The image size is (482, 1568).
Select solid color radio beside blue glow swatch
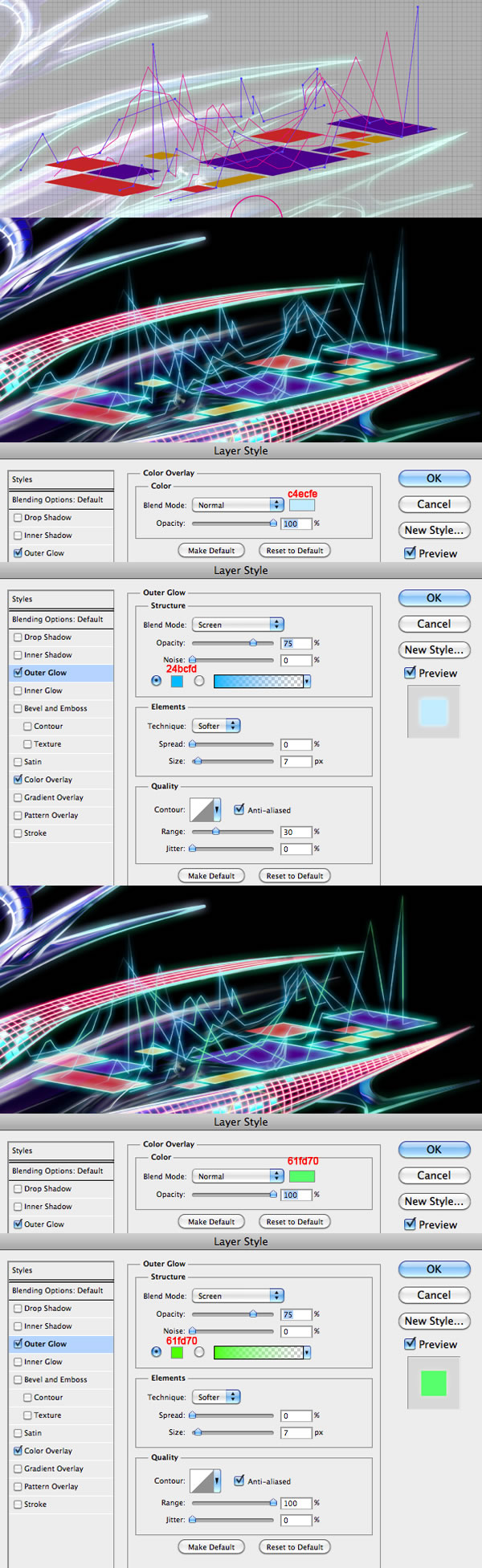pyautogui.click(x=156, y=681)
